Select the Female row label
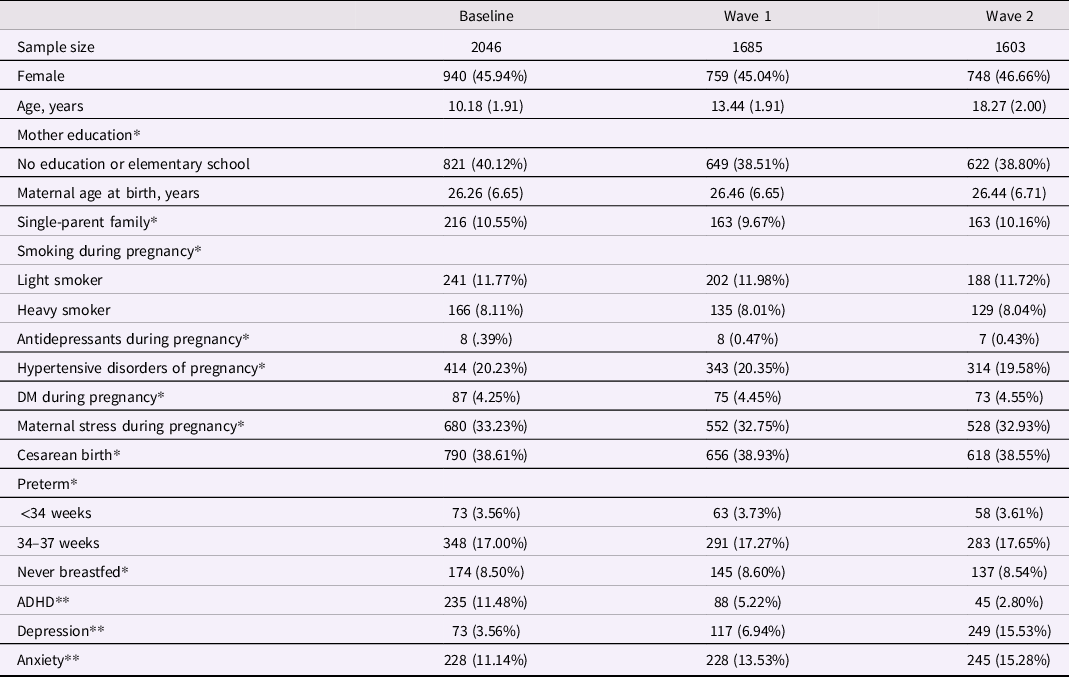1069x677 pixels. [x=41, y=76]
